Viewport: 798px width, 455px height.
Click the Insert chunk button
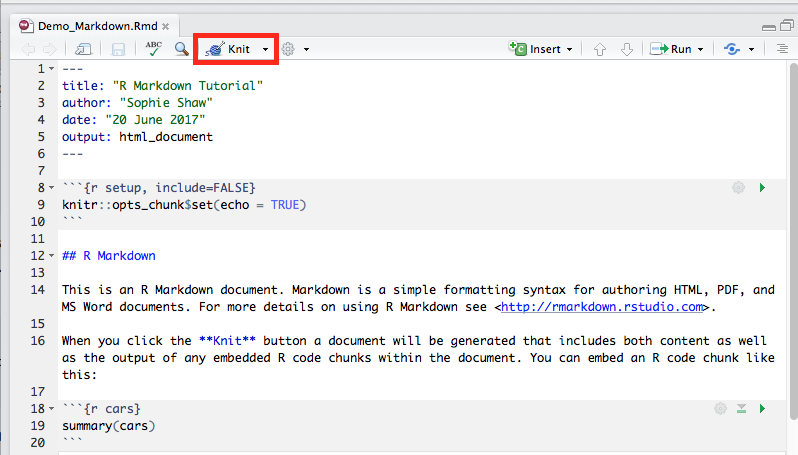(x=535, y=49)
